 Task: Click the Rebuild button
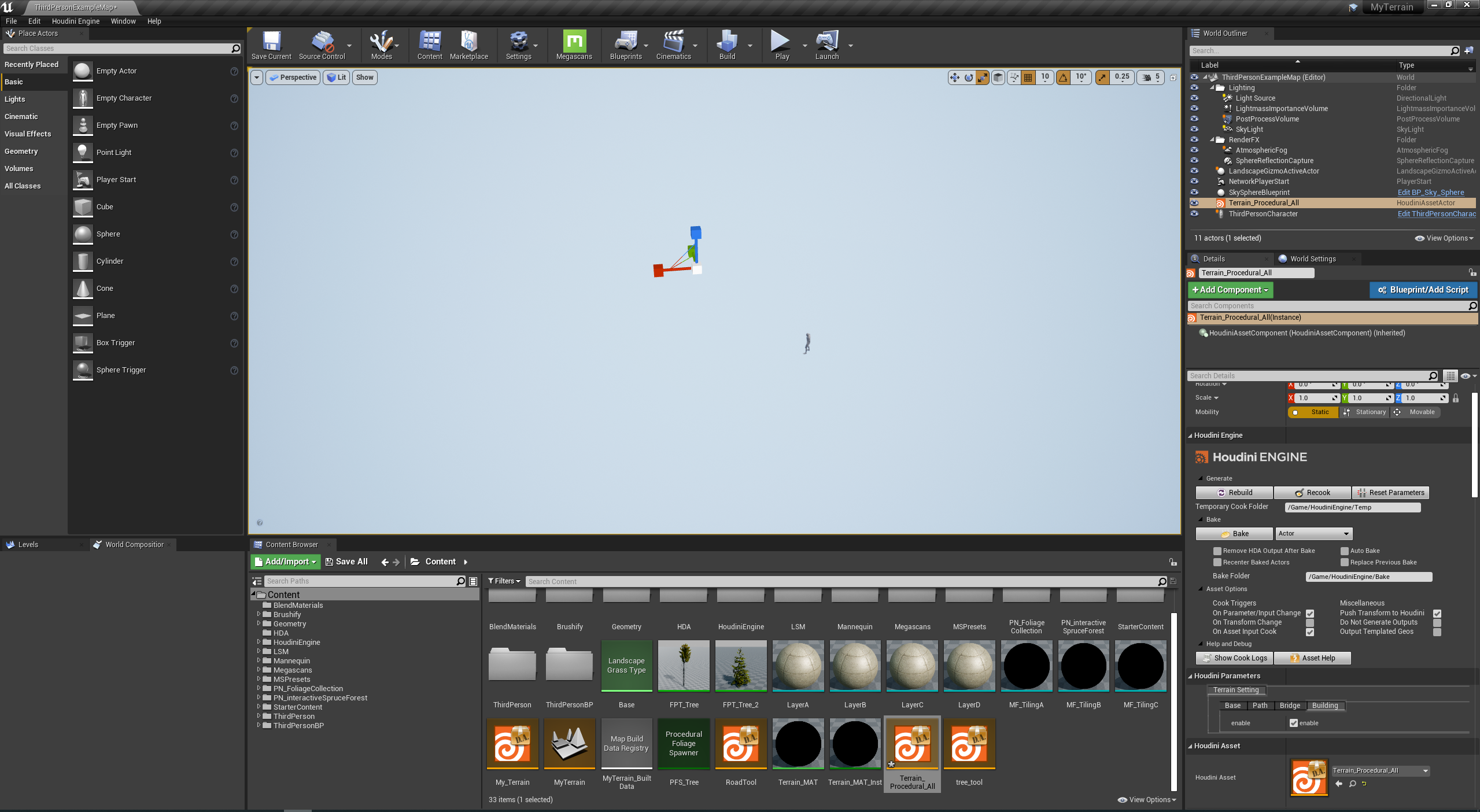coord(1234,493)
